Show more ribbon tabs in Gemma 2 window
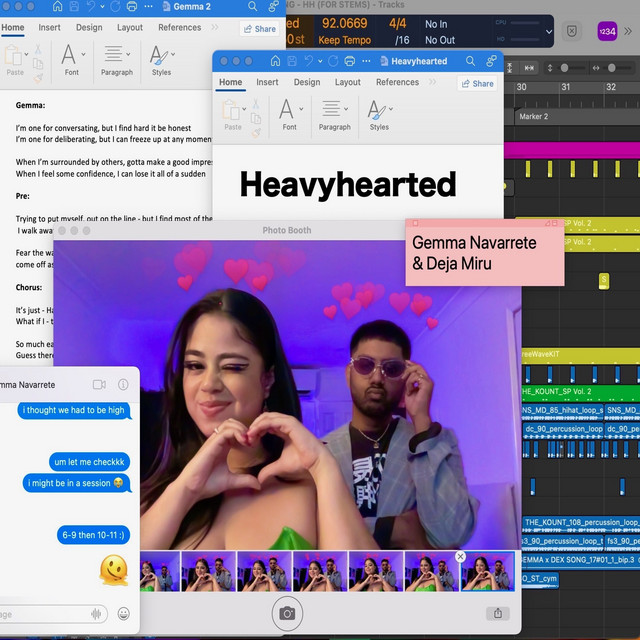The height and width of the screenshot is (640, 640). pyautogui.click(x=215, y=27)
